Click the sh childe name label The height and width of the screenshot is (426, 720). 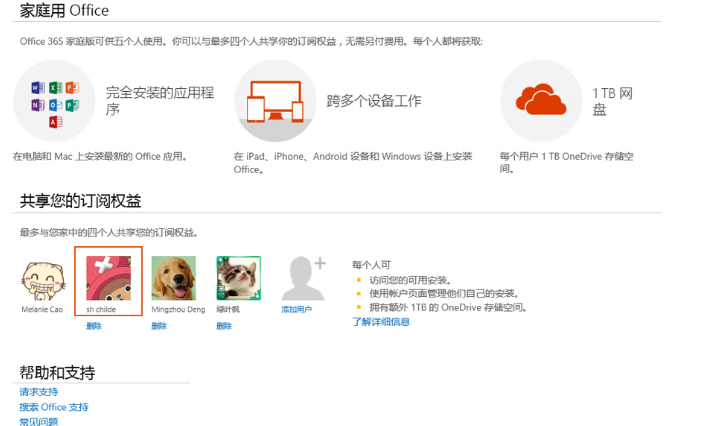pyautogui.click(x=101, y=309)
